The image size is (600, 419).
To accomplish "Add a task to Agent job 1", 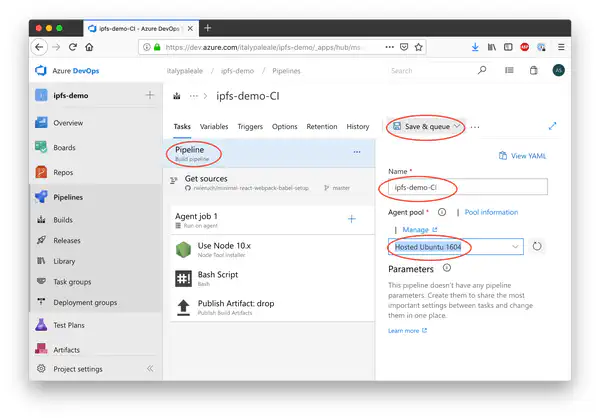I will (351, 219).
